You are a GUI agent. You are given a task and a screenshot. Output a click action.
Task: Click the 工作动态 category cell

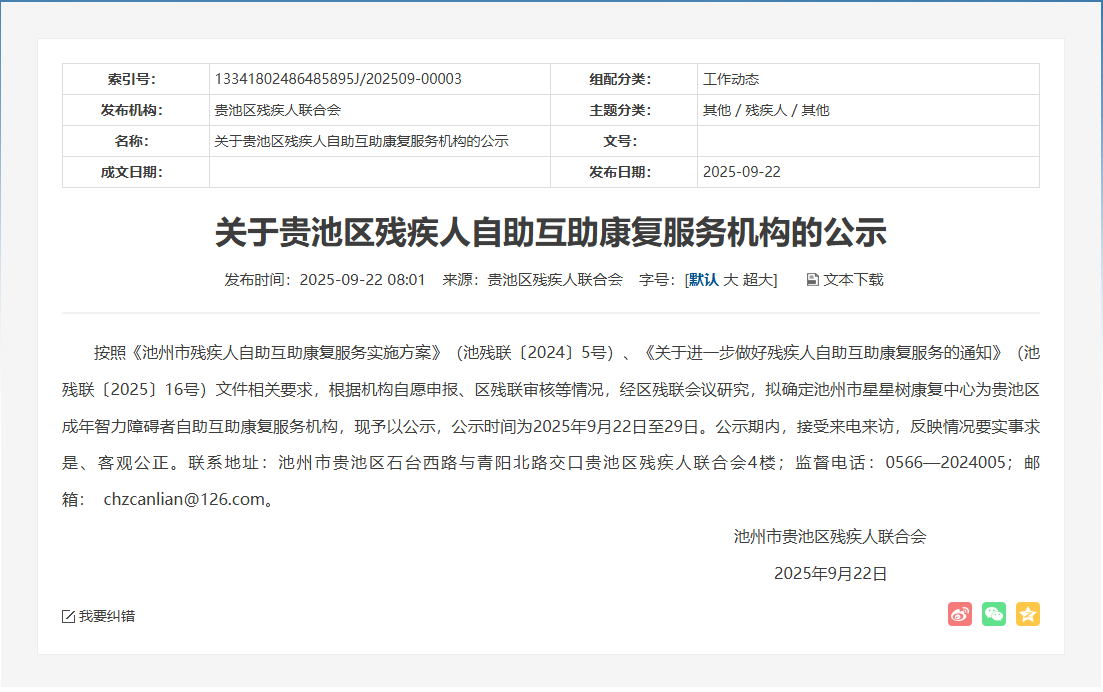click(730, 79)
